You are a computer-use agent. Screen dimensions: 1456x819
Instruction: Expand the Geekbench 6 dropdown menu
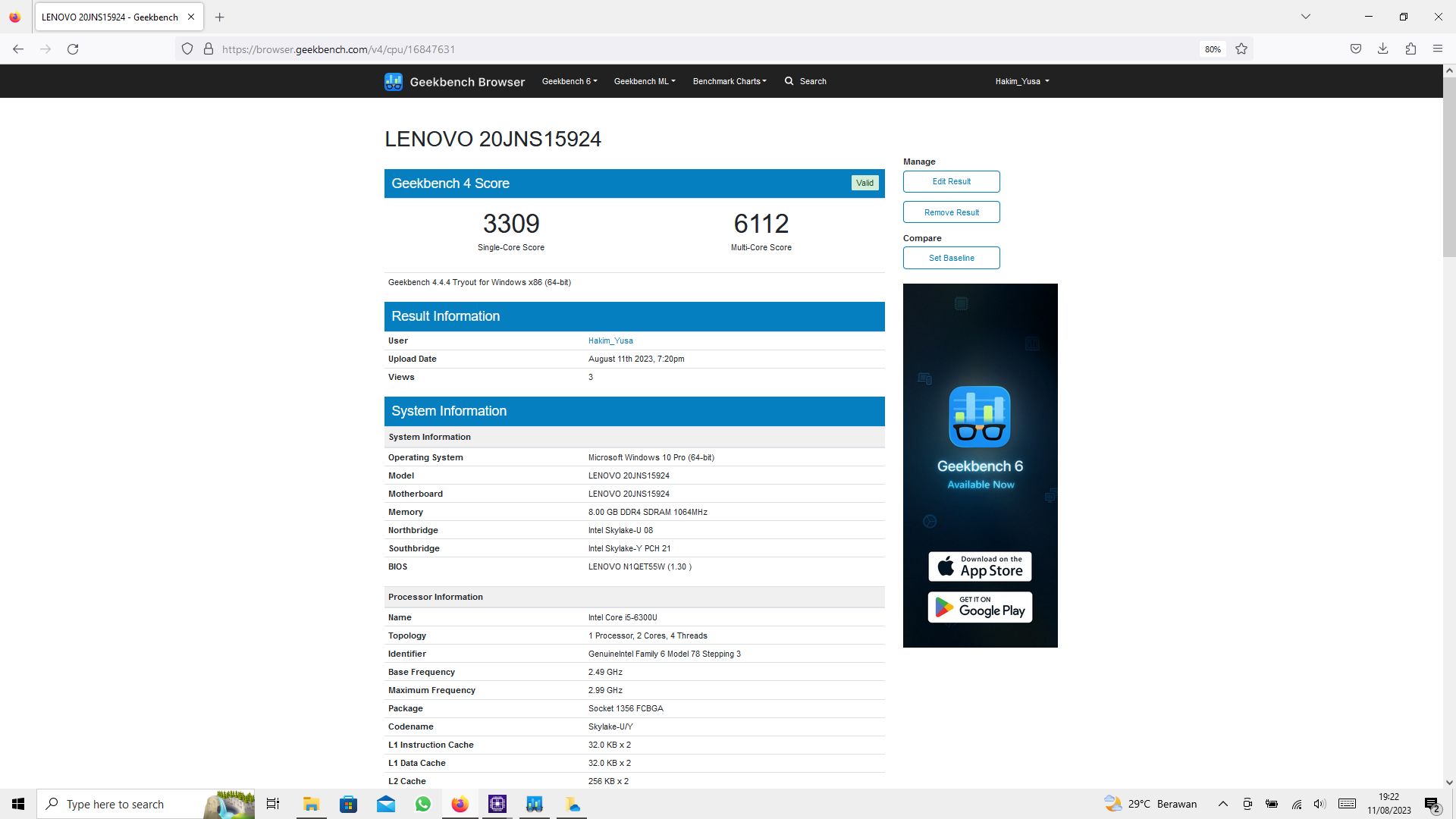tap(570, 81)
